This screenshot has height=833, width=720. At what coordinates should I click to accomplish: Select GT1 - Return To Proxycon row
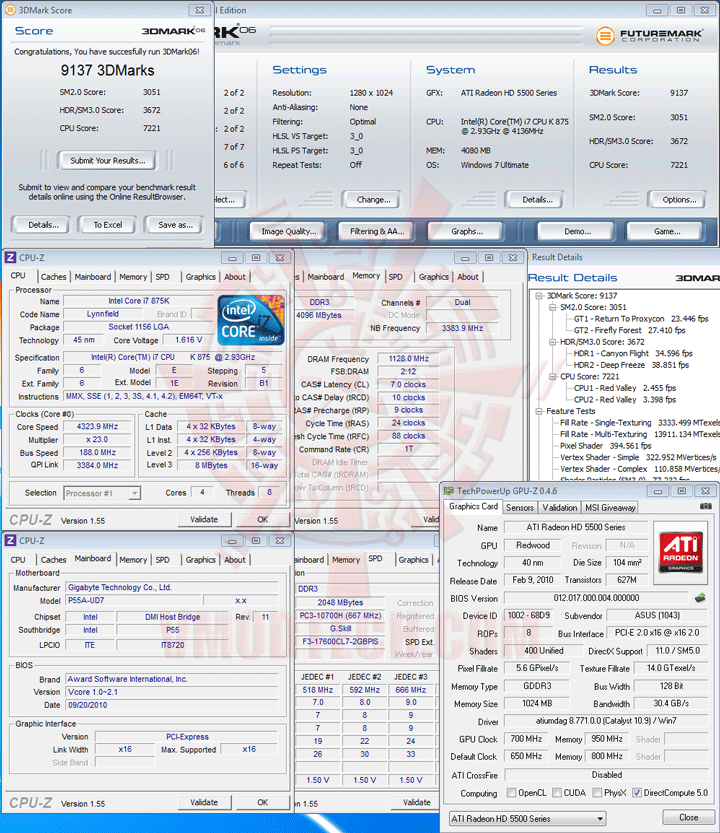pos(641,319)
